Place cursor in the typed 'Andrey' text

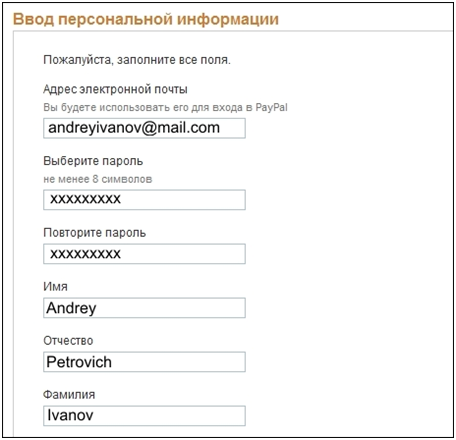click(x=71, y=308)
